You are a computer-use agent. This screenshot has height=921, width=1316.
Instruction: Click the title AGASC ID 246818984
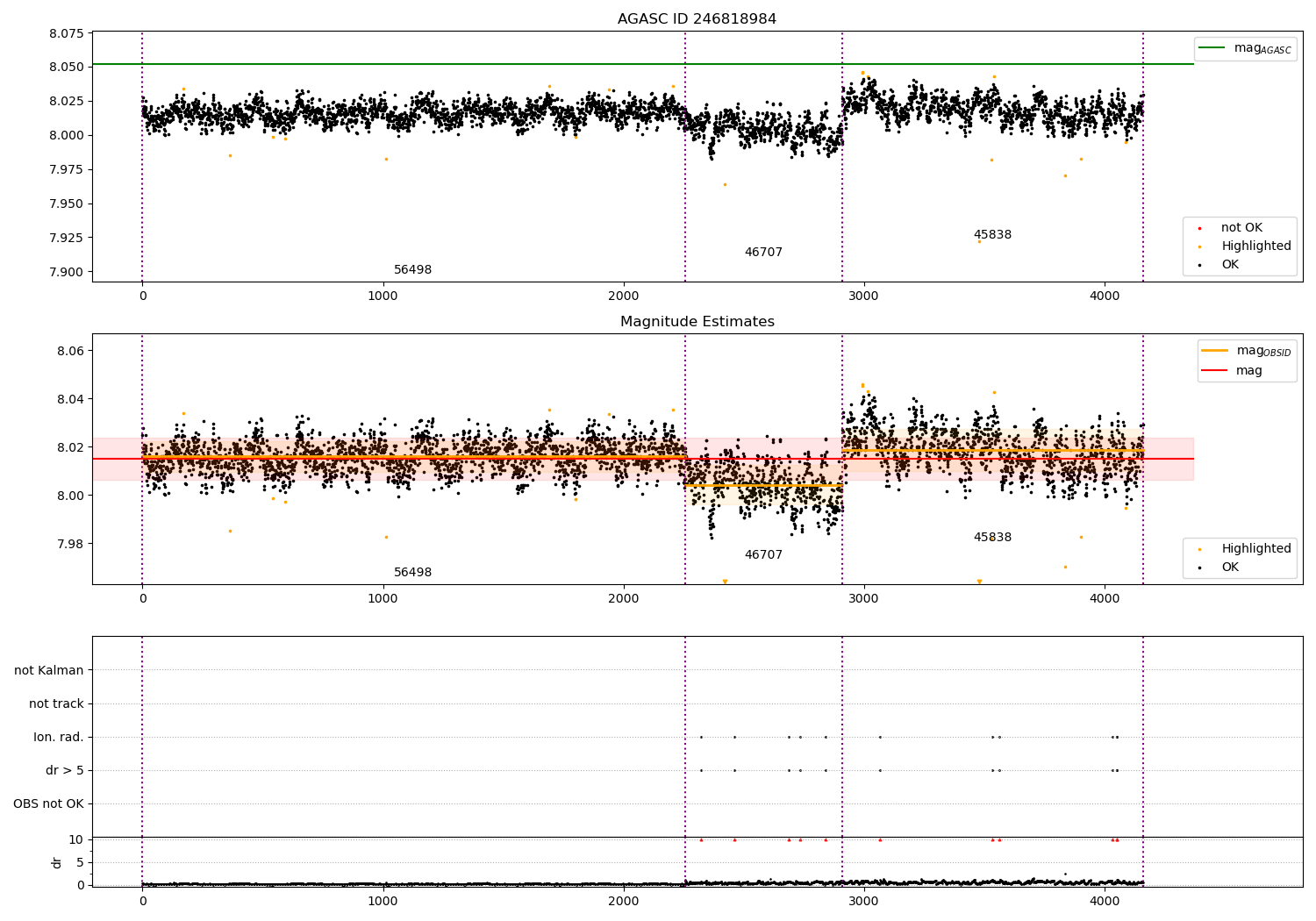pos(697,19)
